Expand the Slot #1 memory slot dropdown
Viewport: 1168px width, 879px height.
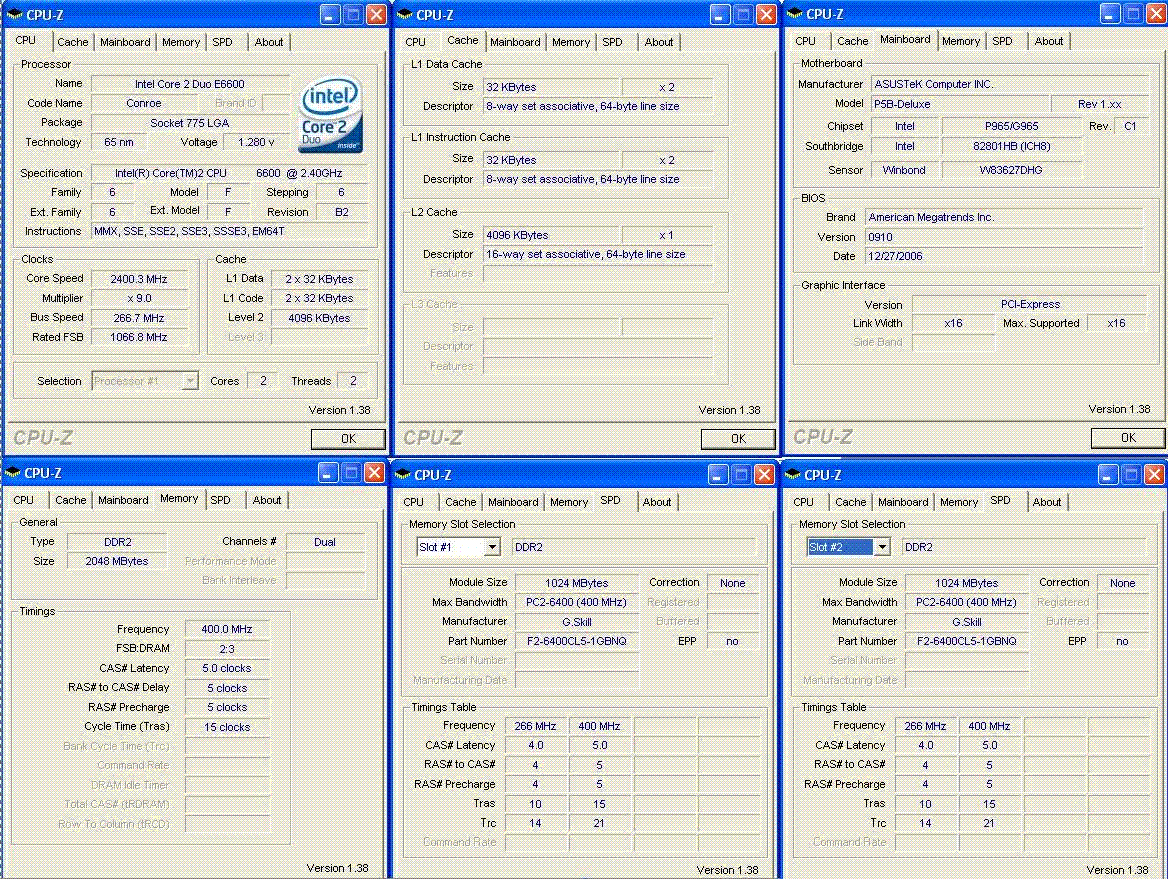click(x=492, y=548)
